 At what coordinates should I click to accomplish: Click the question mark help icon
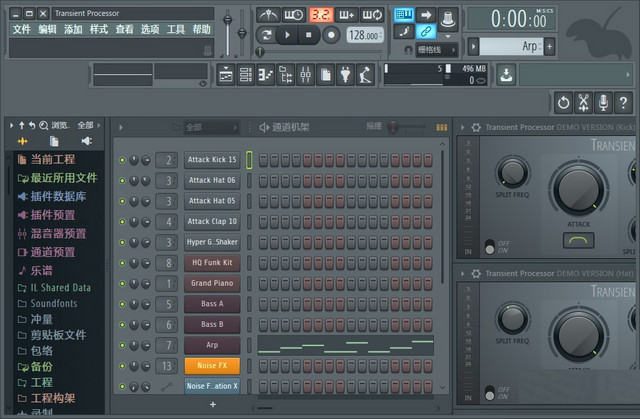(623, 102)
